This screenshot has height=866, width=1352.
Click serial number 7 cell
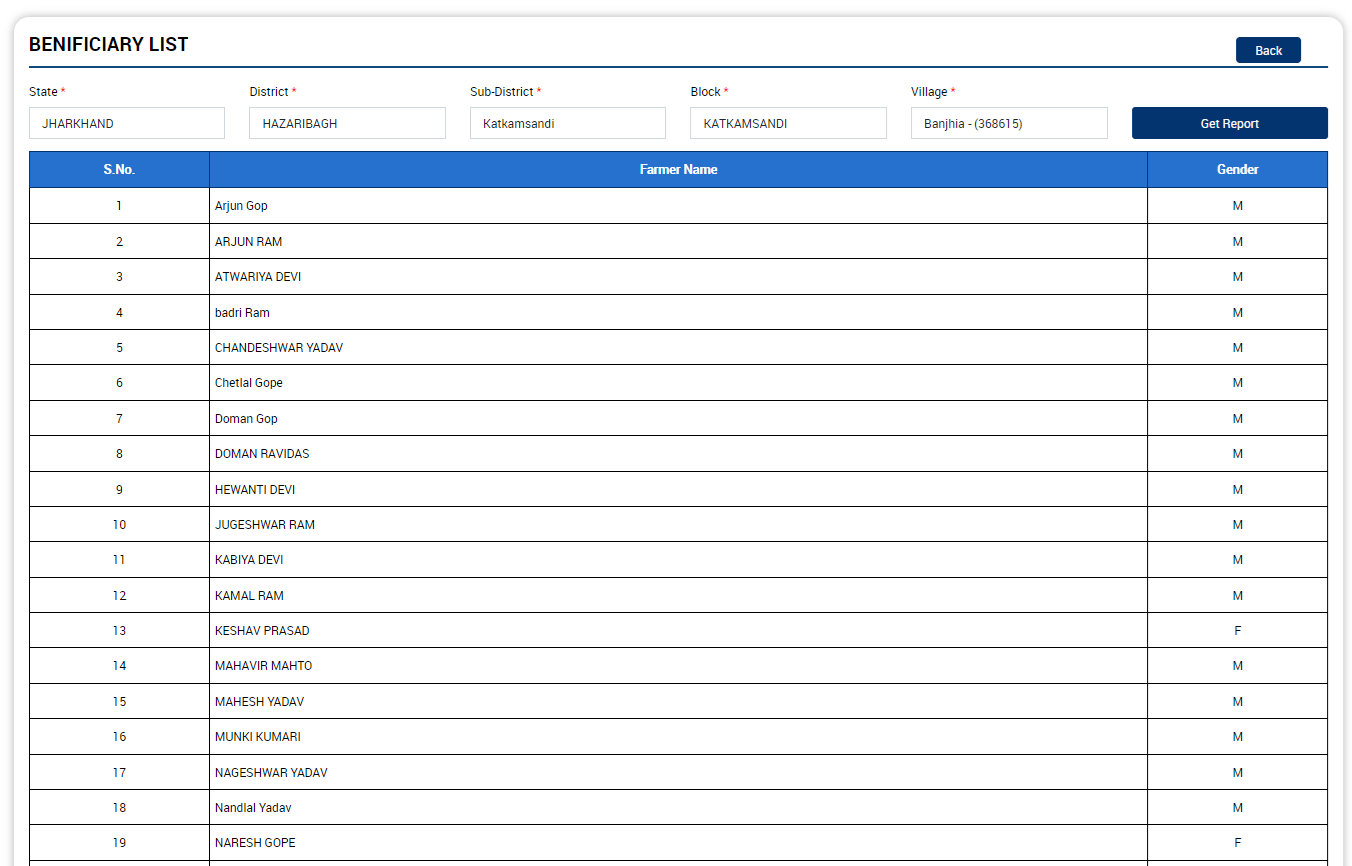point(119,419)
